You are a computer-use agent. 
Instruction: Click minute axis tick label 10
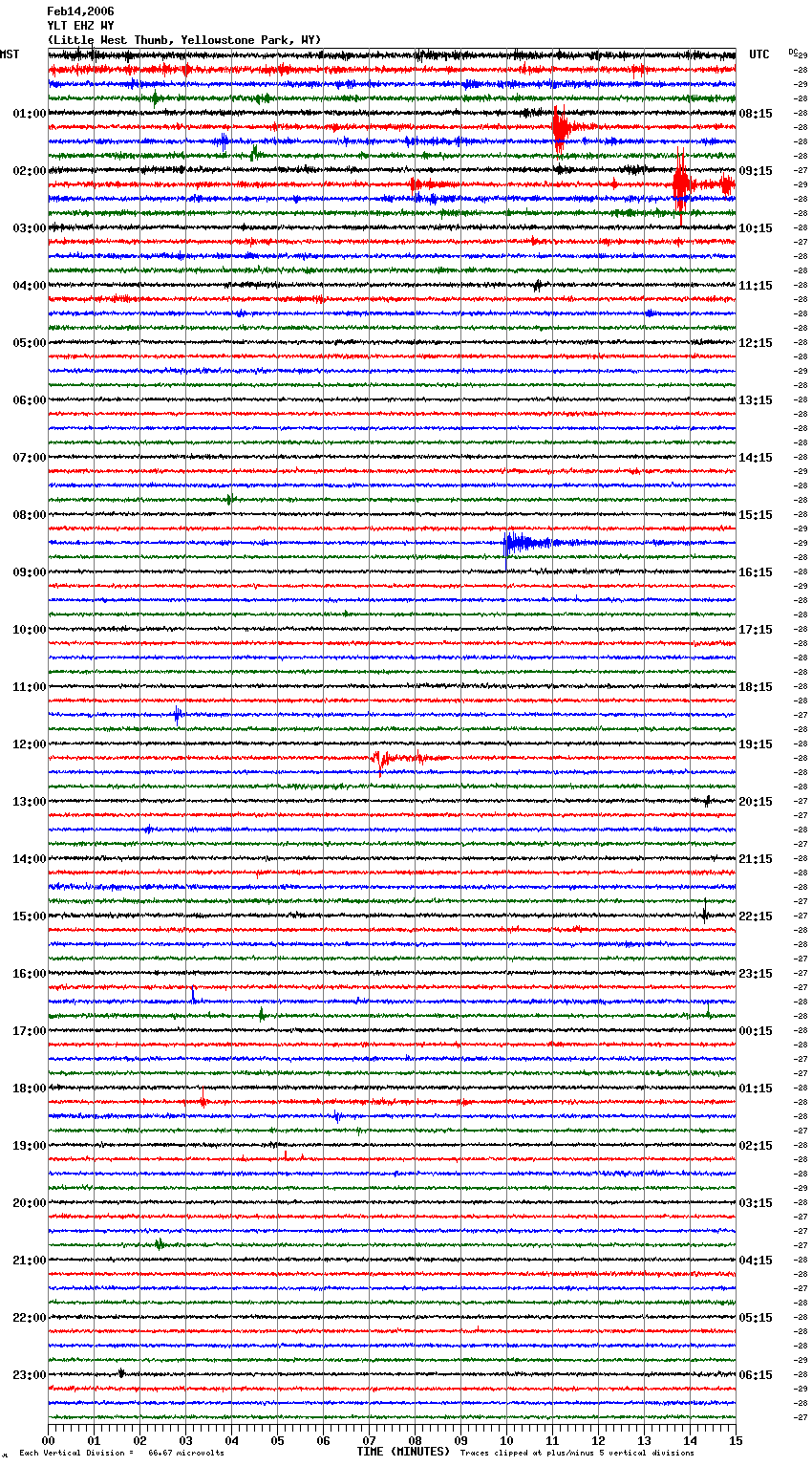point(506,1440)
